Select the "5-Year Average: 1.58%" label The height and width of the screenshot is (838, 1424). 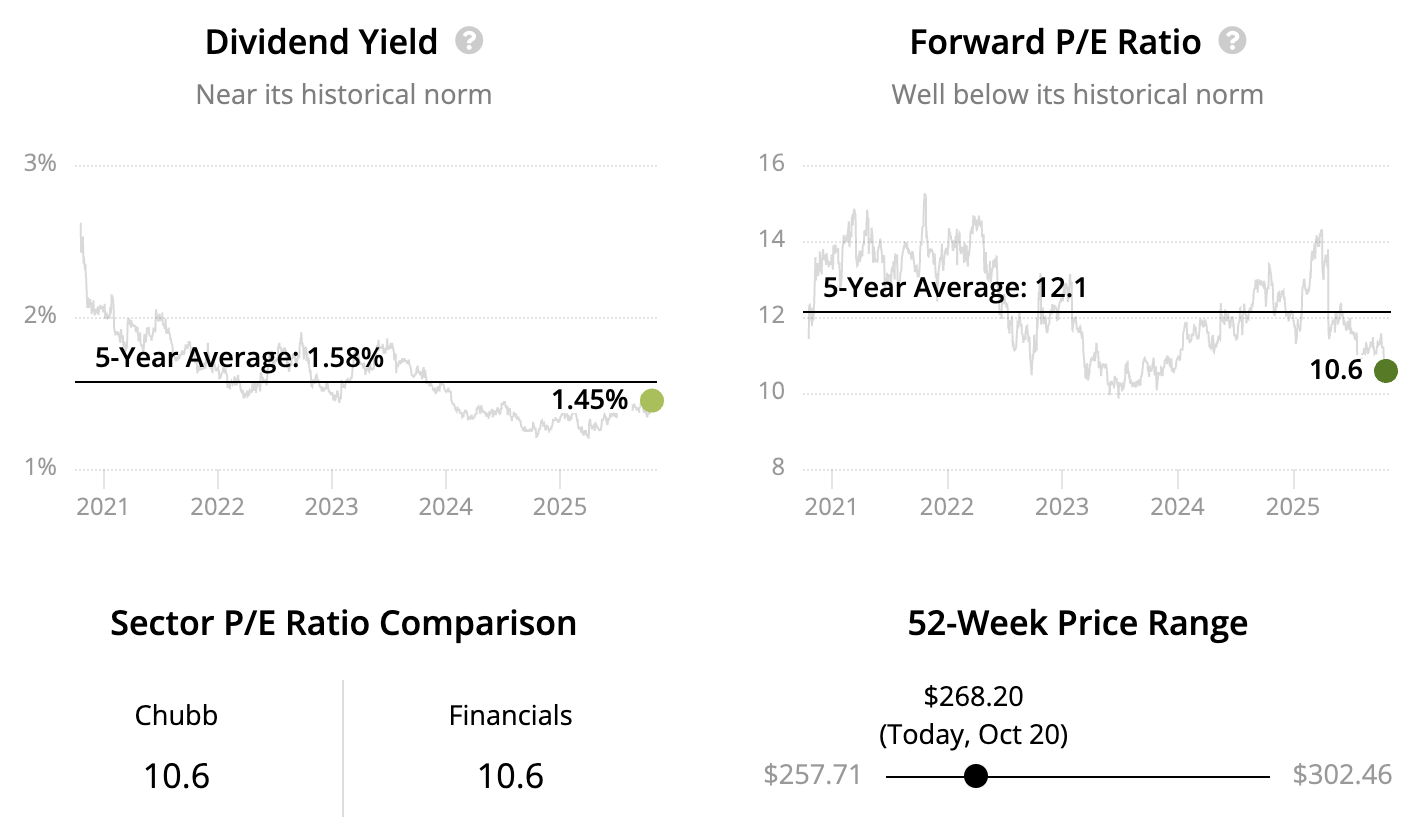point(239,358)
